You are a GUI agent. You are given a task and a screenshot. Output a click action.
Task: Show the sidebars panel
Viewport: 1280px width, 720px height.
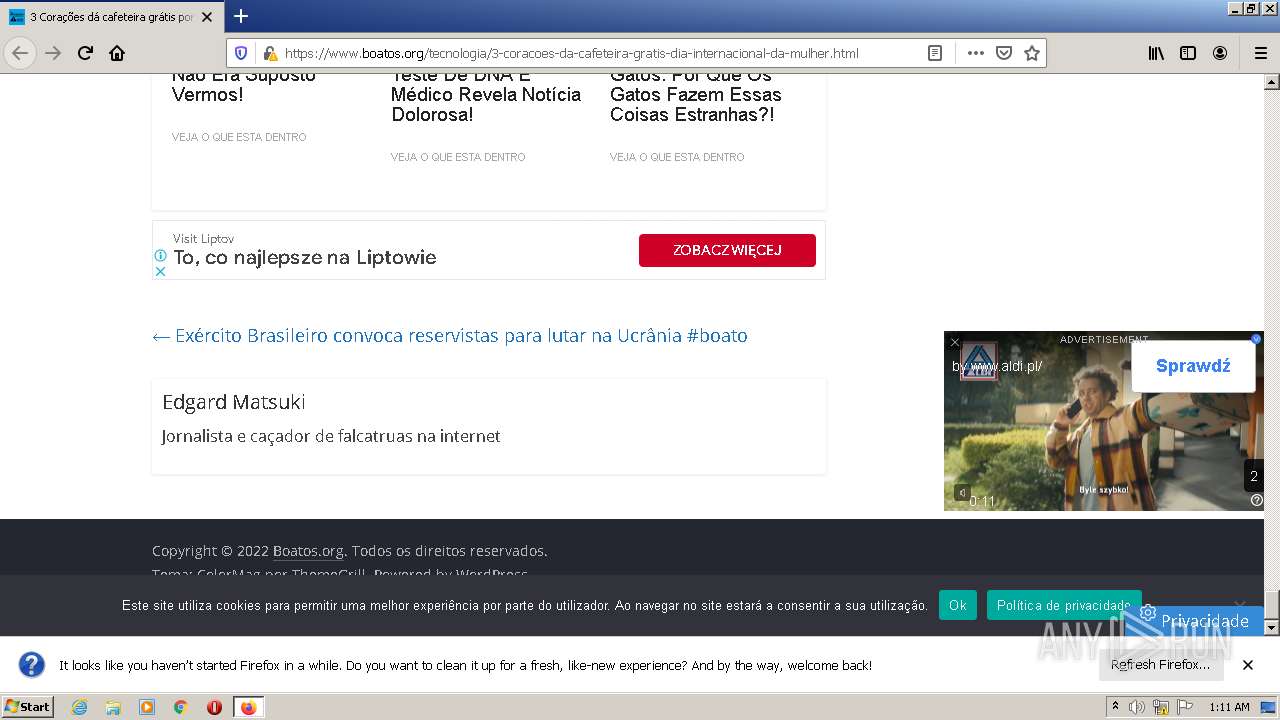(1188, 53)
